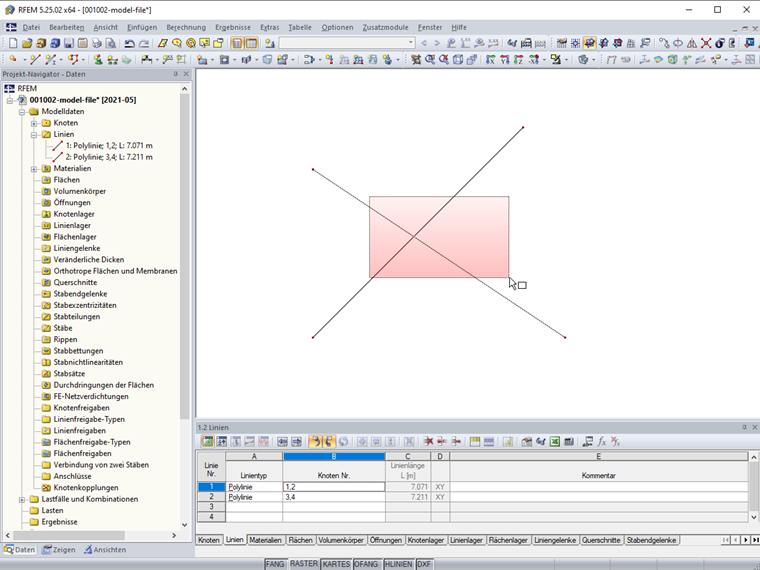Toggle the table display button
Image resolution: width=760 pixels, height=570 pixels.
[251, 43]
